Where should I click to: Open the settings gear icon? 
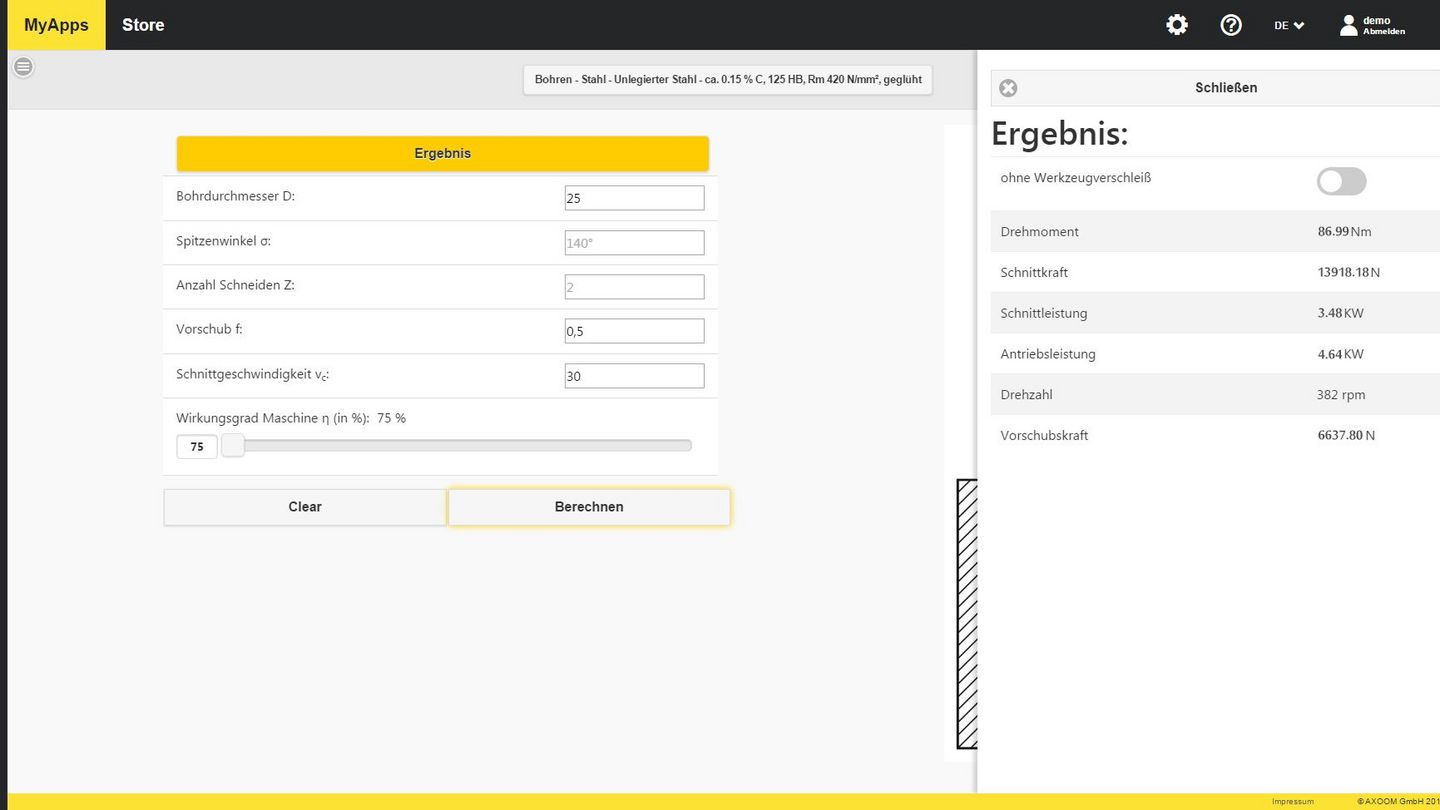tap(1177, 25)
